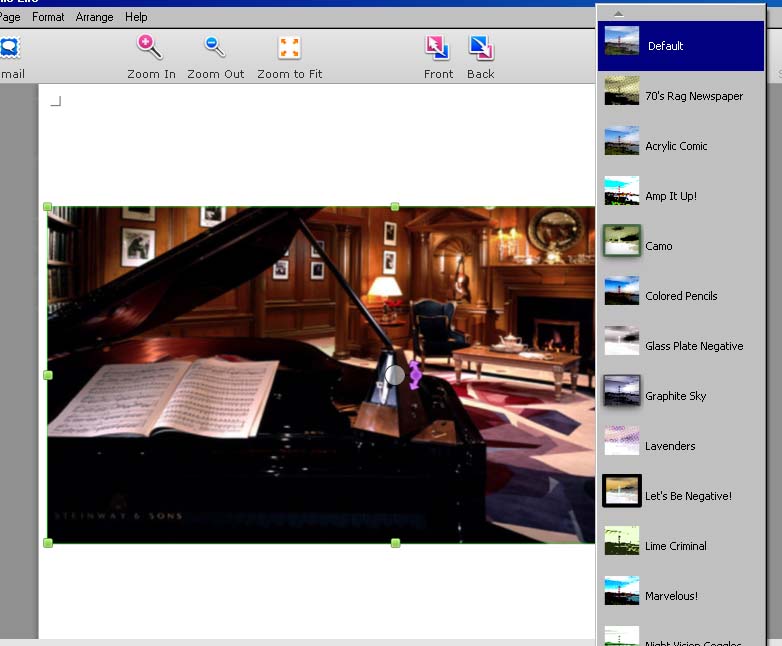Click the Zoom In magnifier icon
The image size is (782, 646).
click(x=149, y=47)
